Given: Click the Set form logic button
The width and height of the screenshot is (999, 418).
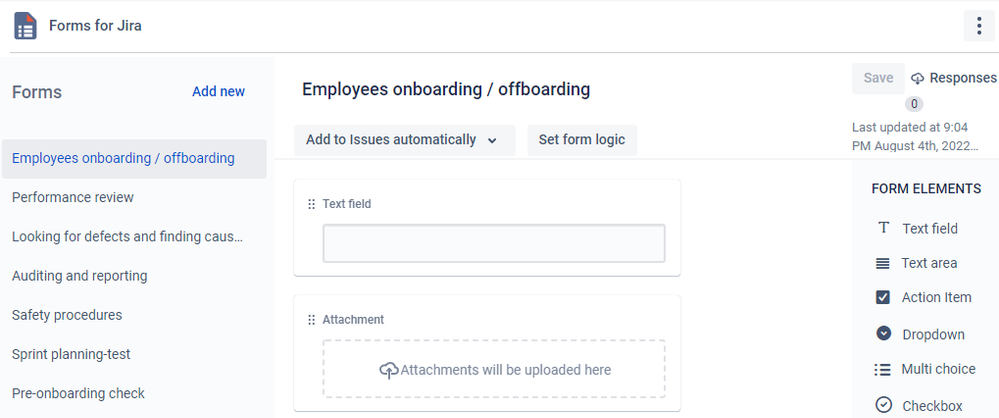Looking at the screenshot, I should (x=582, y=140).
